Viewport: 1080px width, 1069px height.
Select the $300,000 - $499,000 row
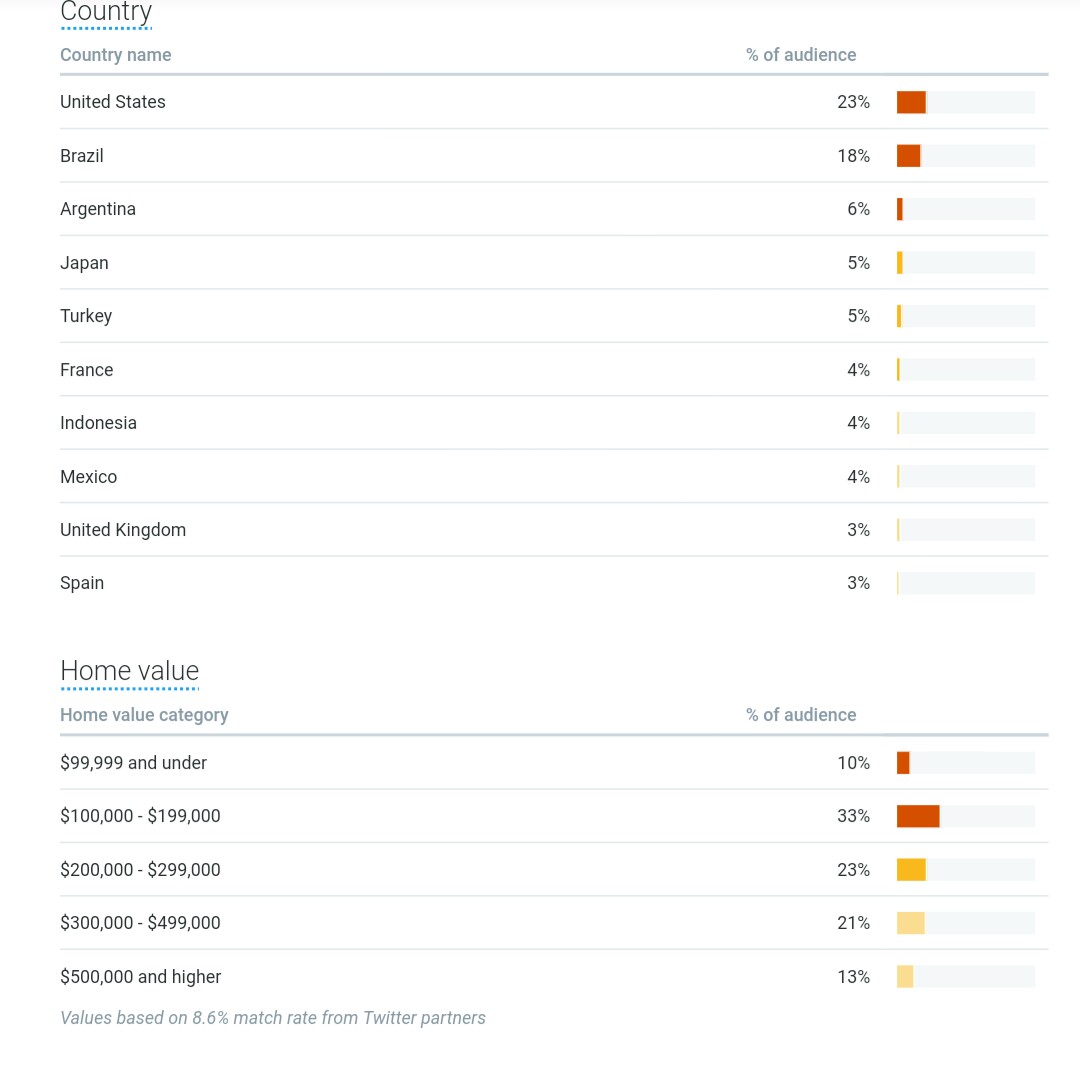click(x=554, y=923)
